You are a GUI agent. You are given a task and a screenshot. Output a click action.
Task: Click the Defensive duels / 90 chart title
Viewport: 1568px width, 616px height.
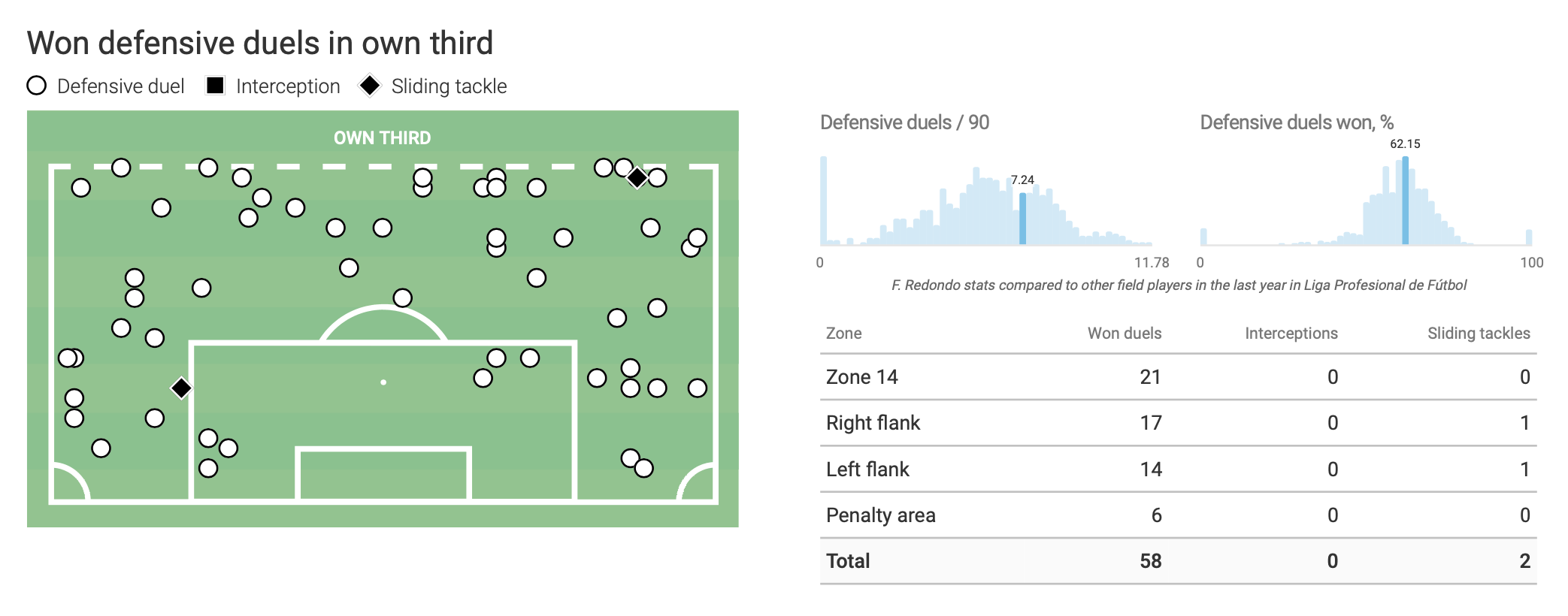[x=904, y=122]
